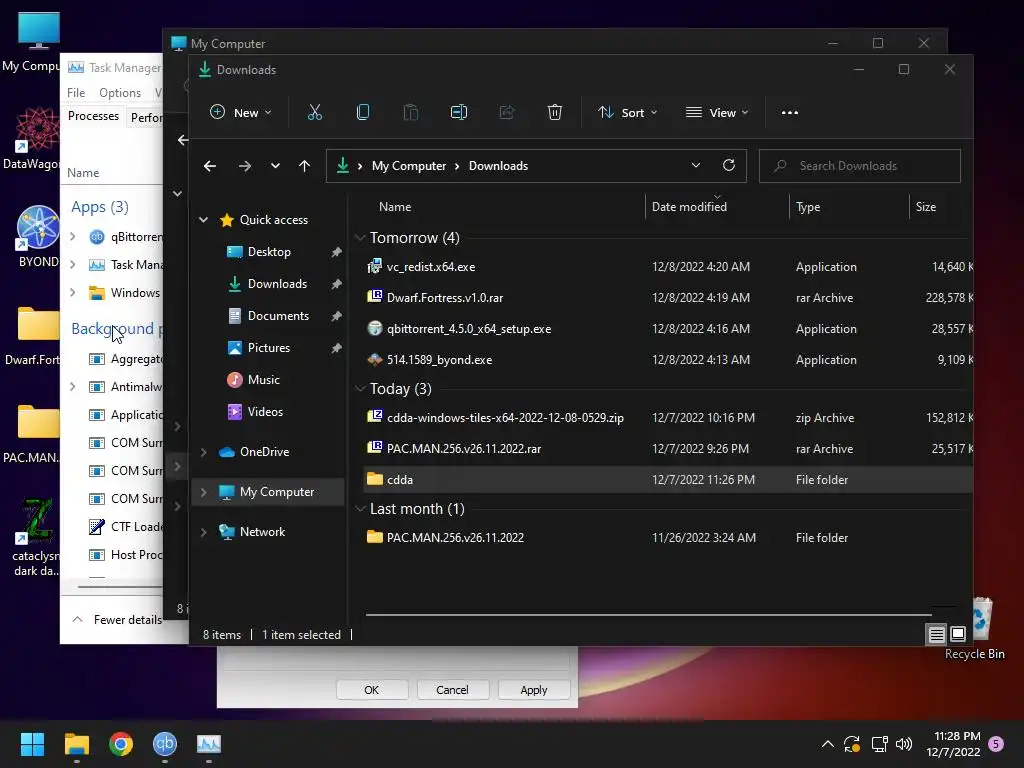
Task: Switch to large thumbnails view icon
Action: (x=958, y=634)
